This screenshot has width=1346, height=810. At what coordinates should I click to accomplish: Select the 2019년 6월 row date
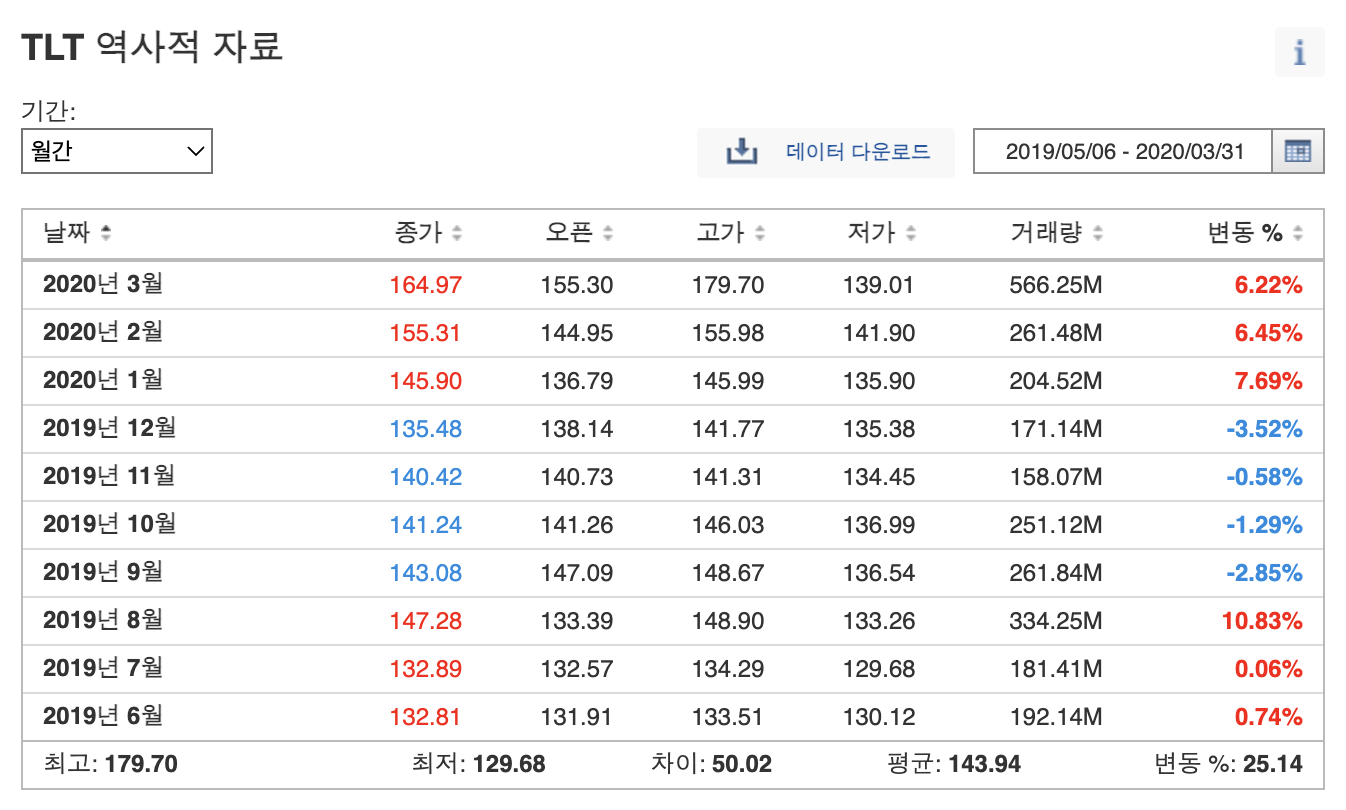[x=103, y=717]
